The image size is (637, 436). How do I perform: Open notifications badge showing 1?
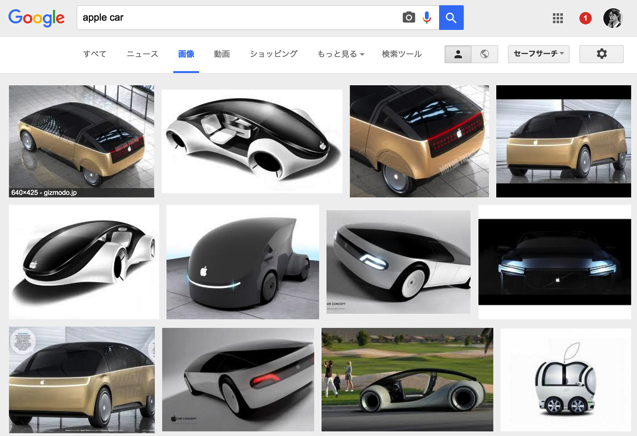click(585, 18)
